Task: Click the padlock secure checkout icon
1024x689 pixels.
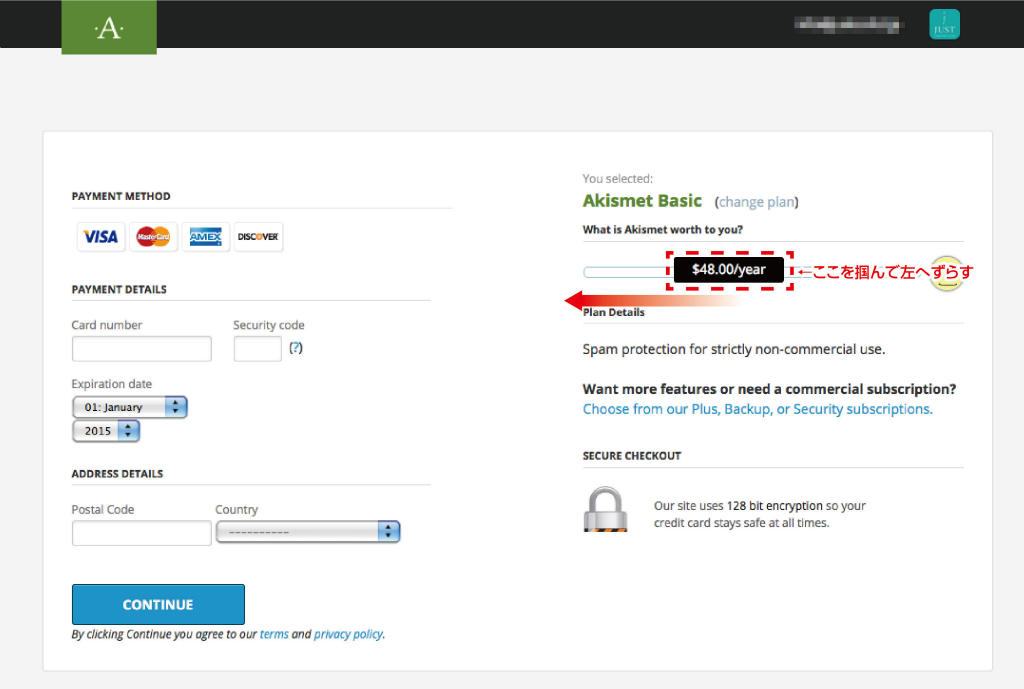Action: (x=605, y=509)
